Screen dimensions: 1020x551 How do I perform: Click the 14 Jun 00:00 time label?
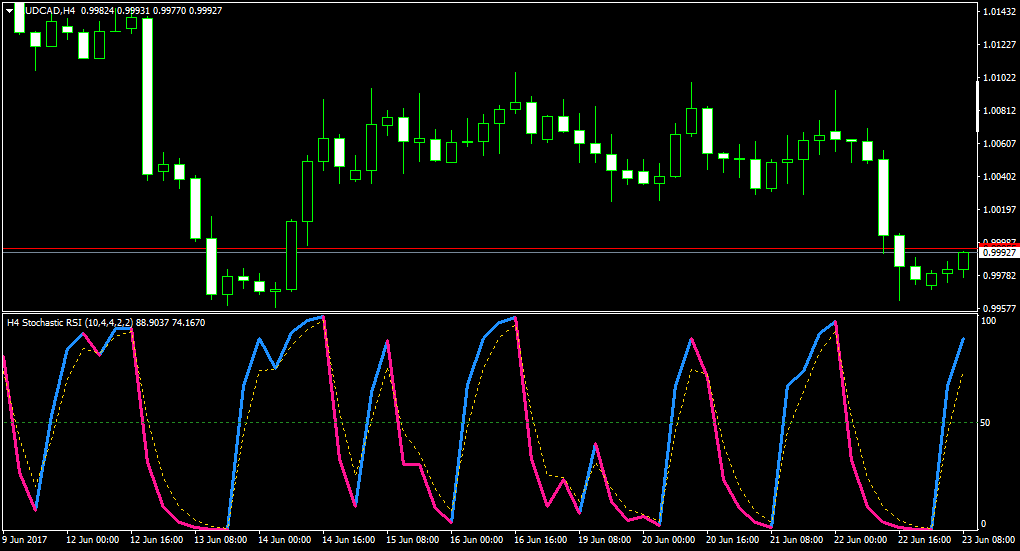pos(284,540)
